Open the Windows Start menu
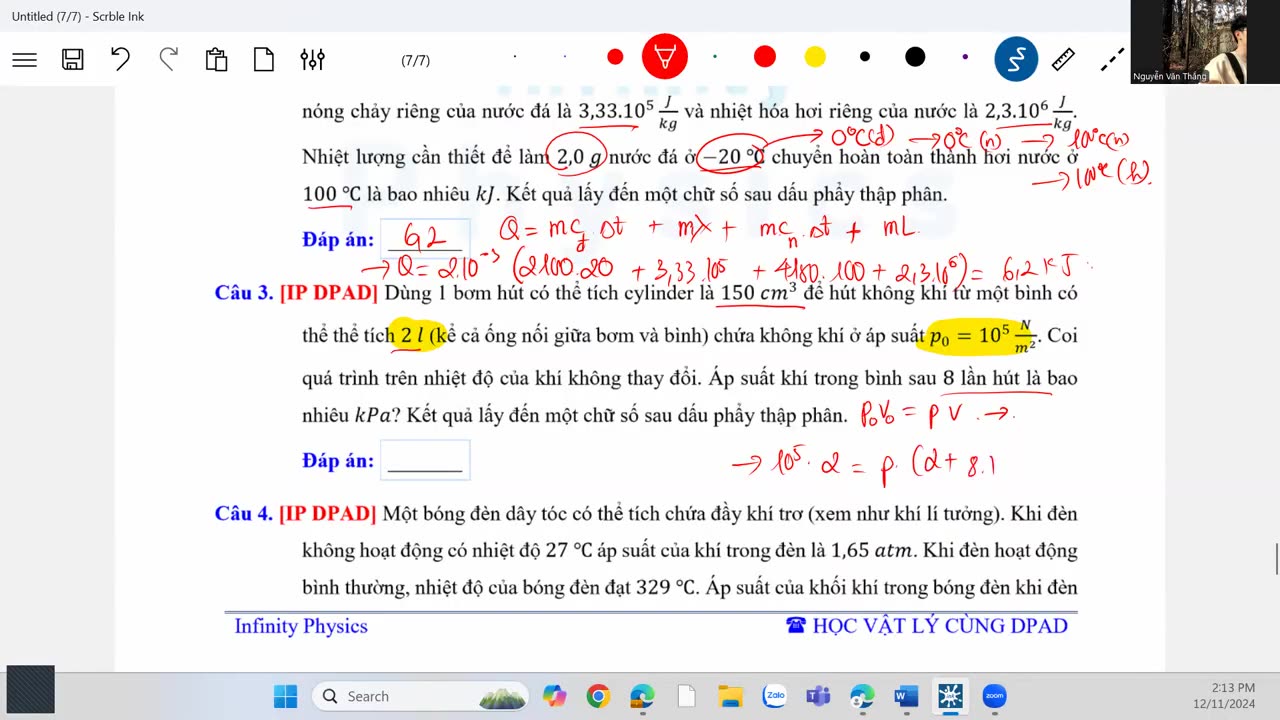 285,696
